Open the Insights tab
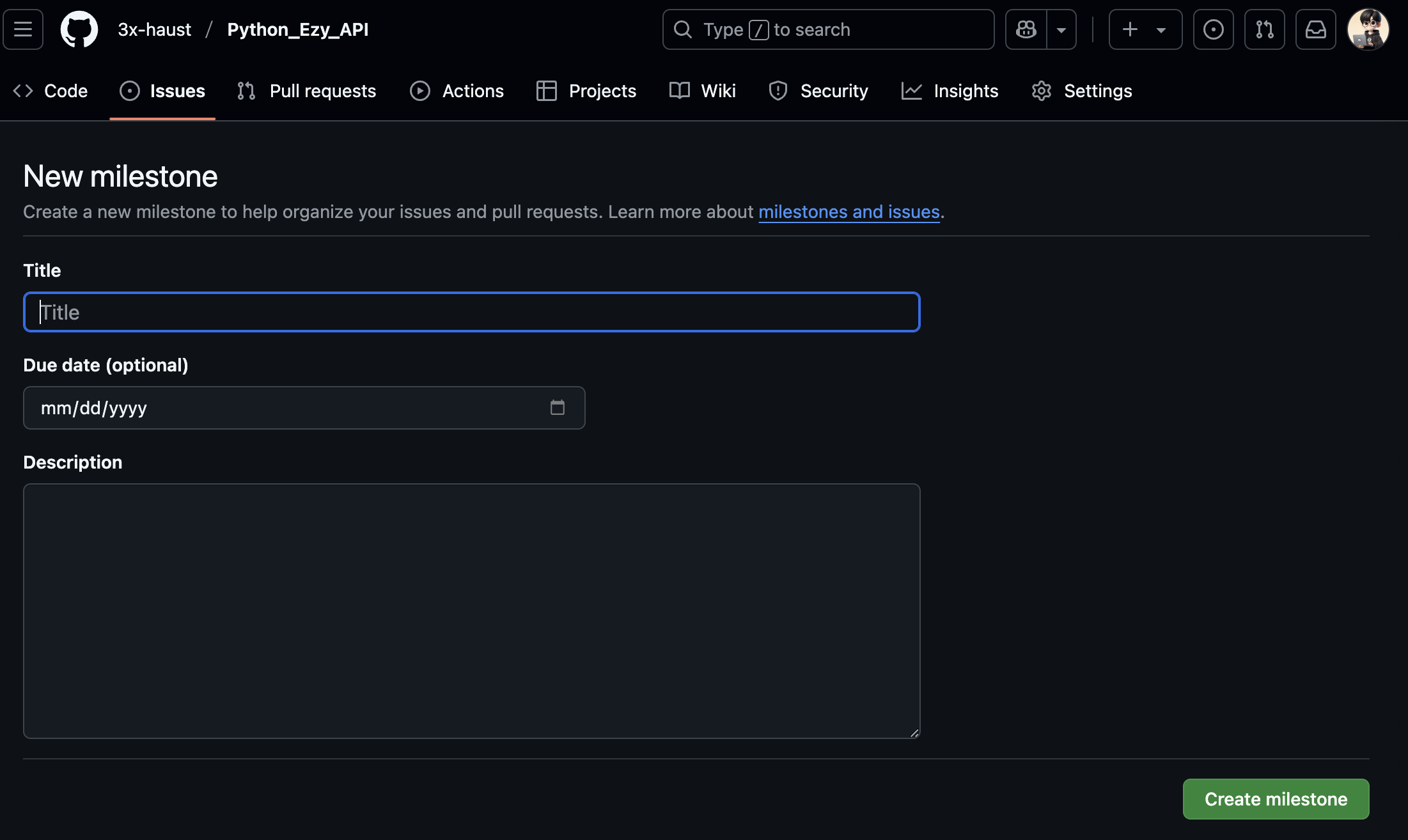 coord(950,91)
